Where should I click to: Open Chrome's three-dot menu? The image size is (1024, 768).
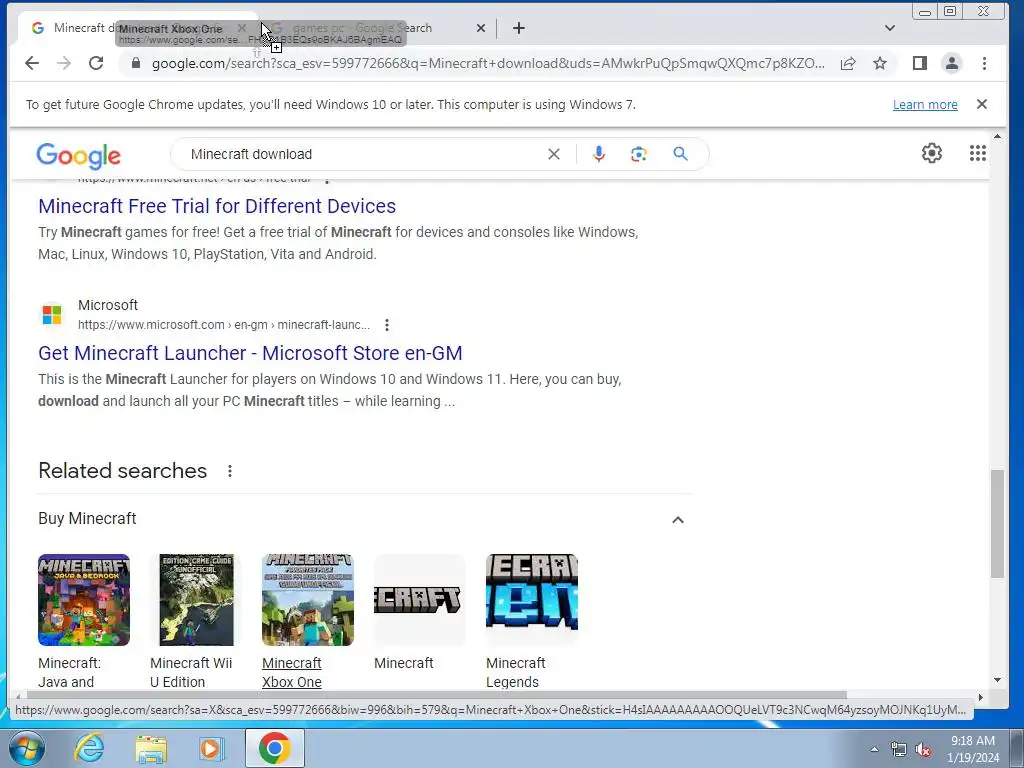(x=984, y=63)
